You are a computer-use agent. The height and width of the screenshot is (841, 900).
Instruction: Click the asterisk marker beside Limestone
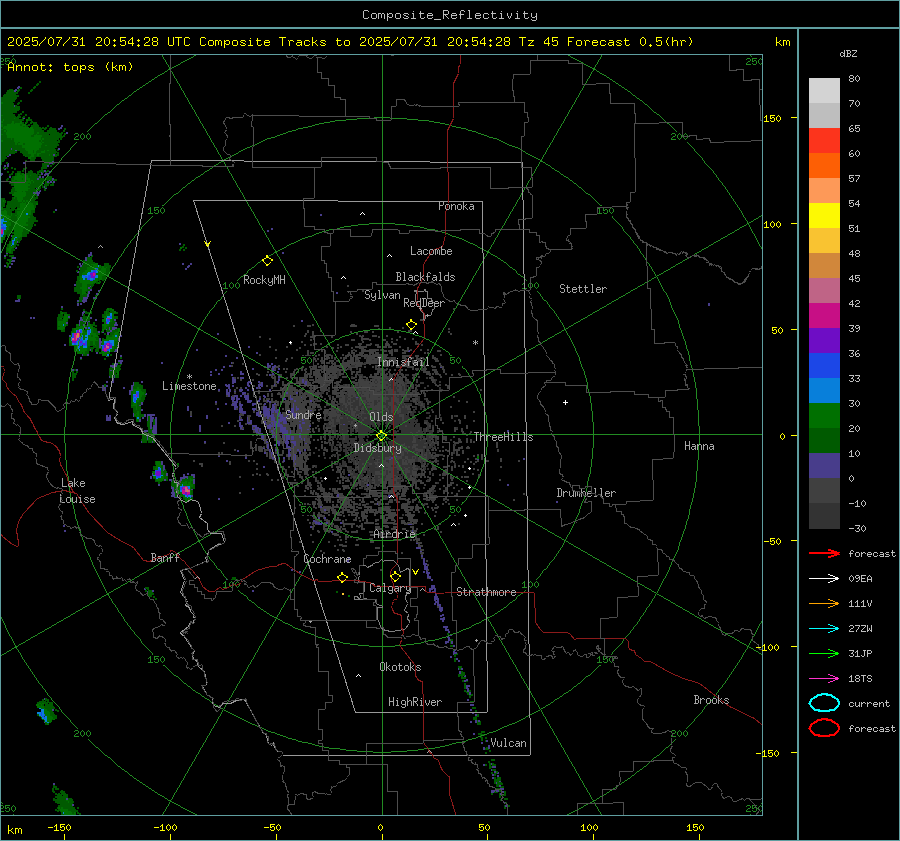189,377
